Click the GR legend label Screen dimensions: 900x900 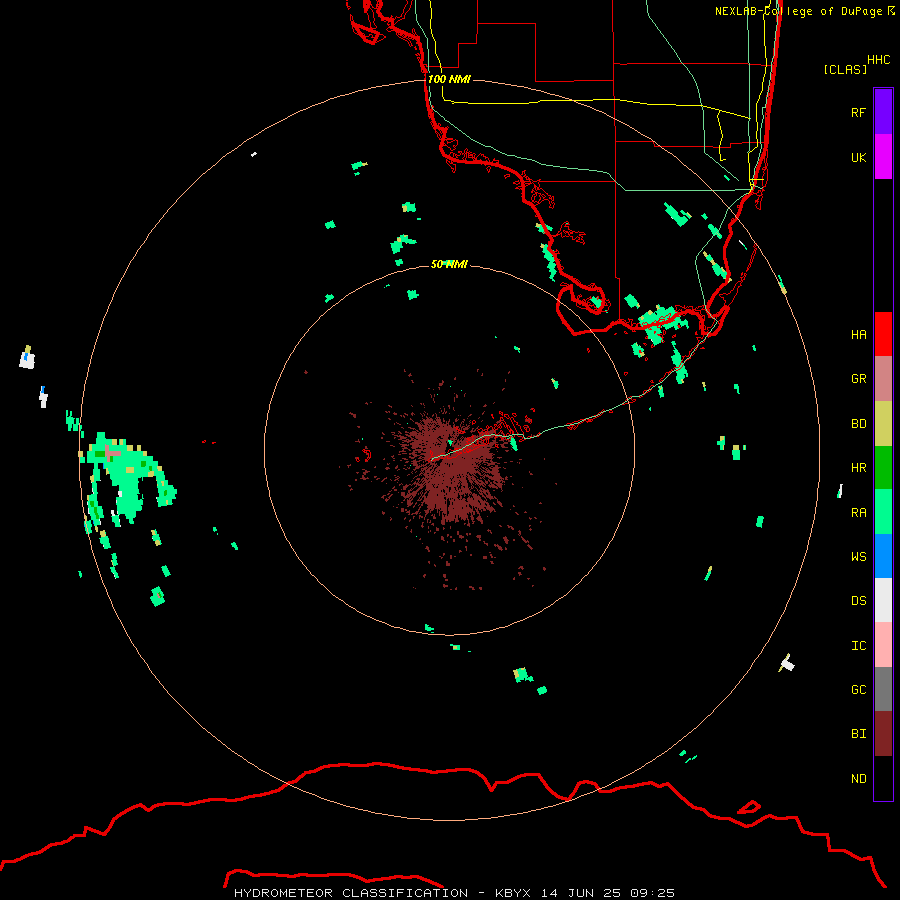coord(858,379)
